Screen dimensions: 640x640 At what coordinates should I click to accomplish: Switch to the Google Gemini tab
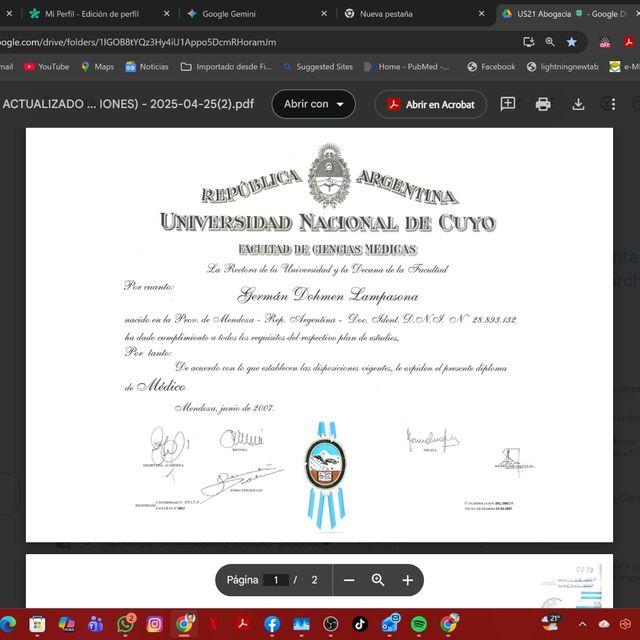click(229, 14)
